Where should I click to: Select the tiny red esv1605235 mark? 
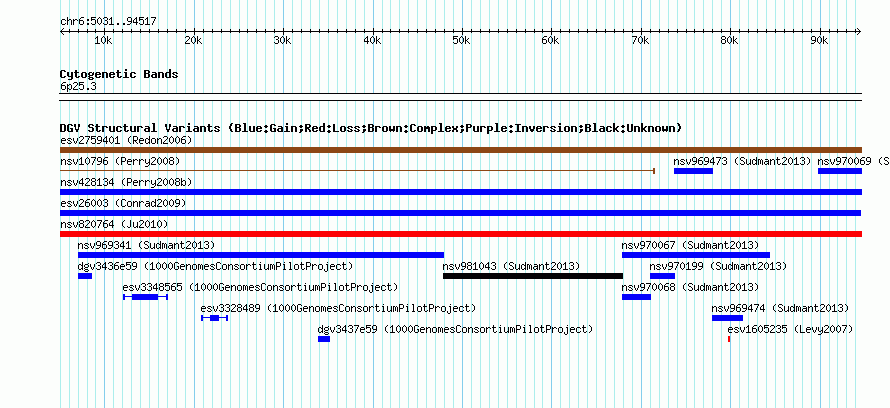(x=729, y=339)
